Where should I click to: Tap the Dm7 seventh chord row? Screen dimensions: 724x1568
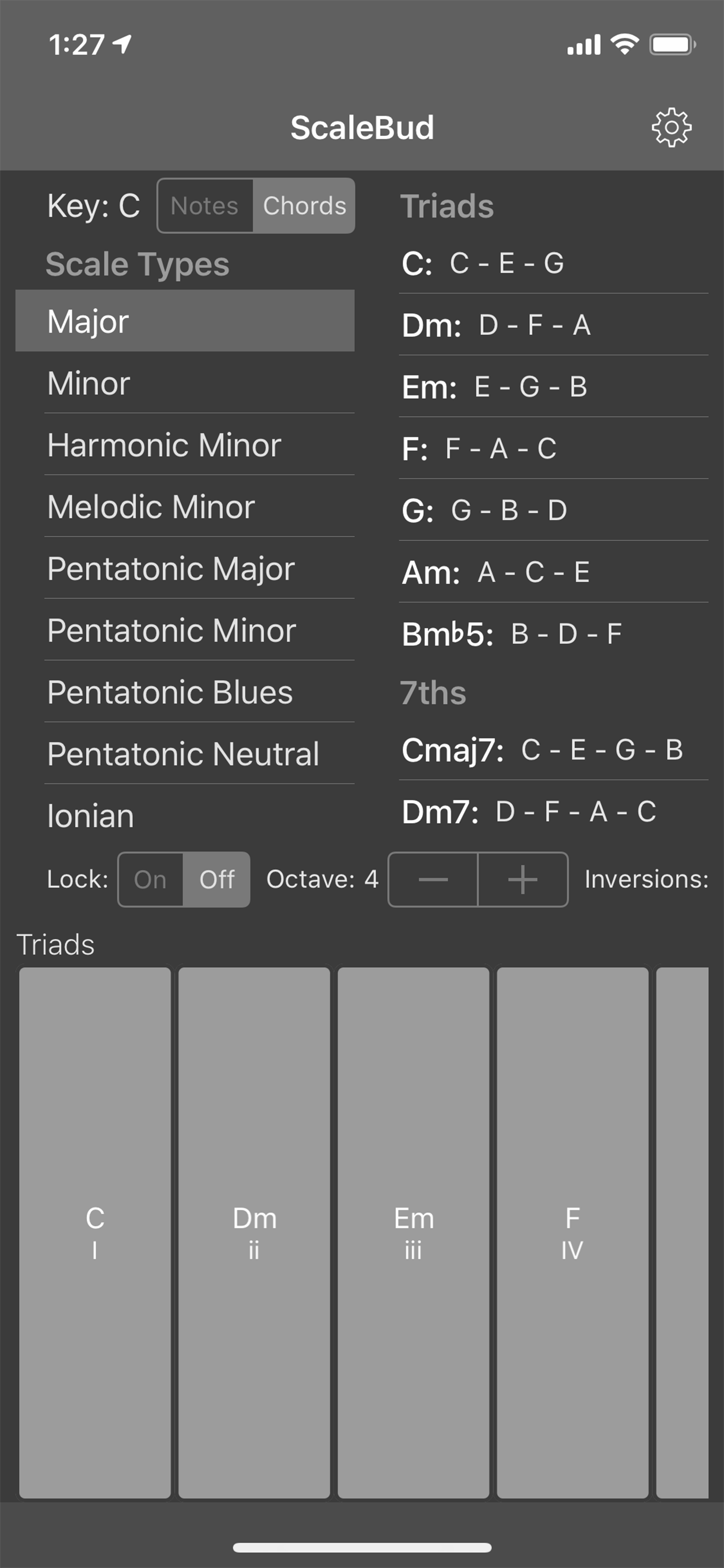click(x=554, y=811)
